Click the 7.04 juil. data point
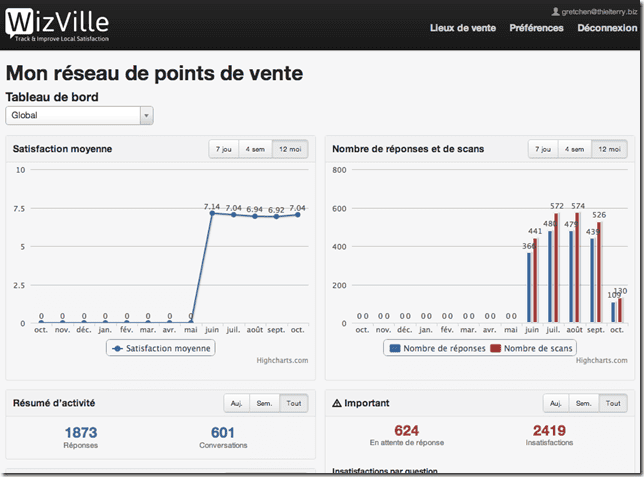The image size is (644, 477). 234,215
